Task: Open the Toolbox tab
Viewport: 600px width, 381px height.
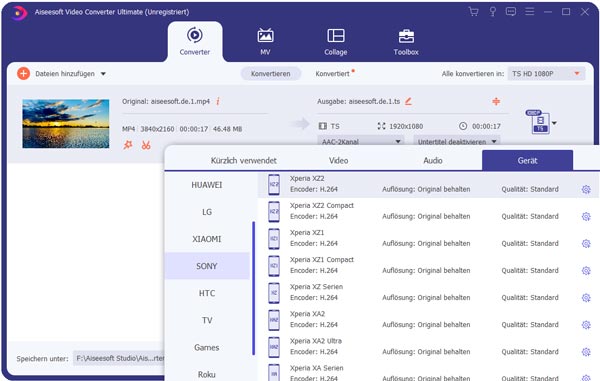Action: point(406,41)
